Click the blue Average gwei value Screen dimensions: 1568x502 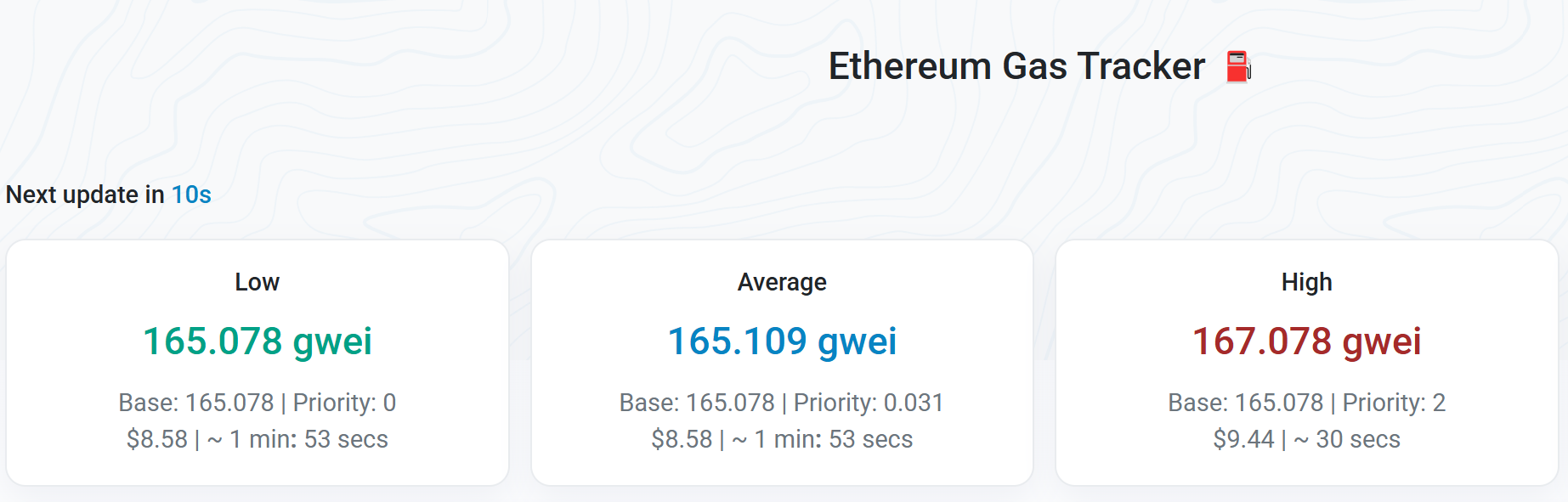pyautogui.click(x=781, y=342)
